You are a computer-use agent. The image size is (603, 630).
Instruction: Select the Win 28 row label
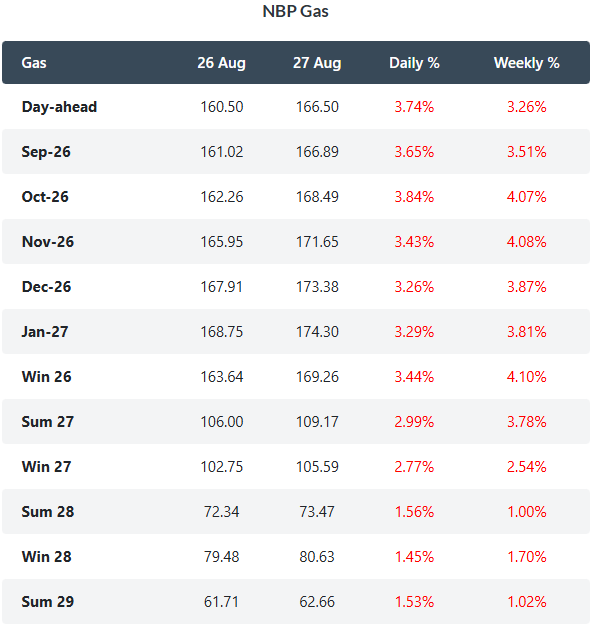coord(47,557)
